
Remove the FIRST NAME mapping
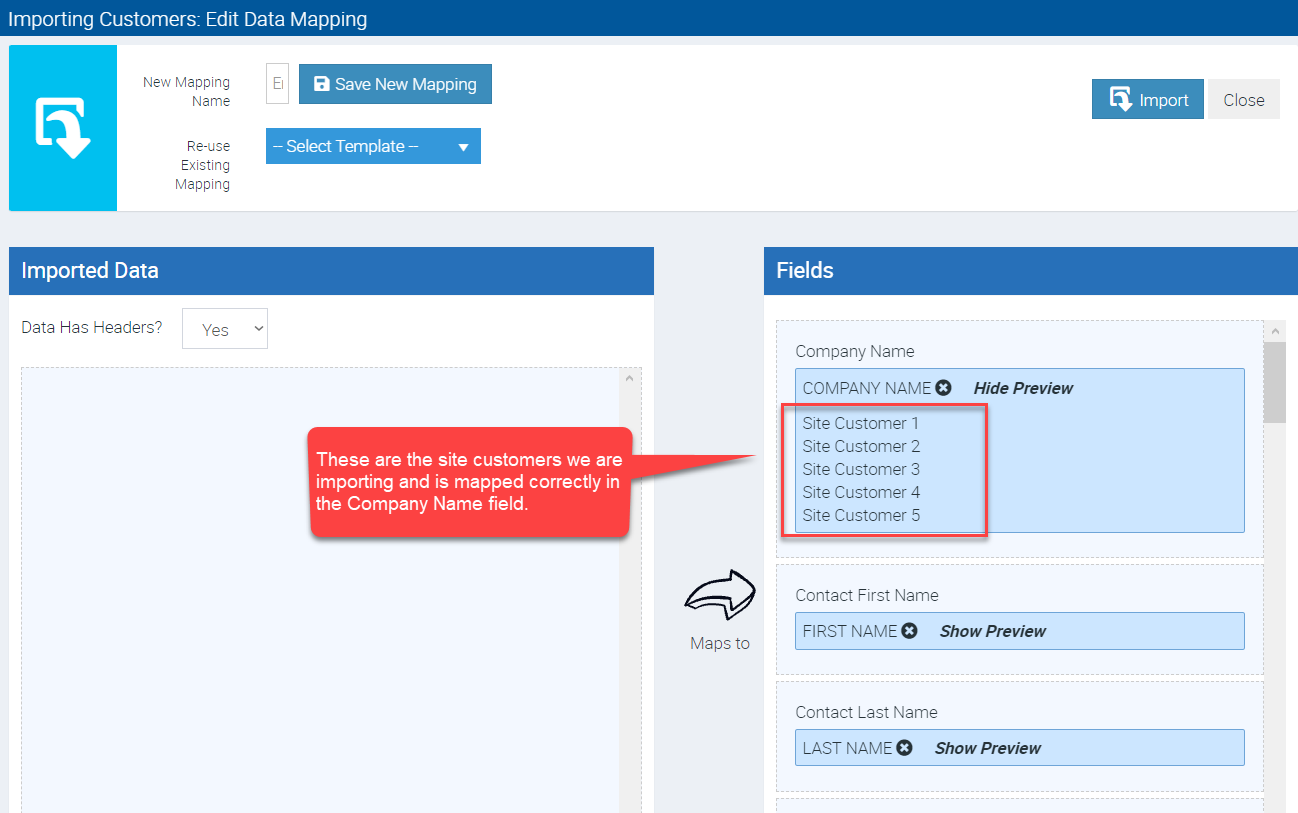point(909,631)
